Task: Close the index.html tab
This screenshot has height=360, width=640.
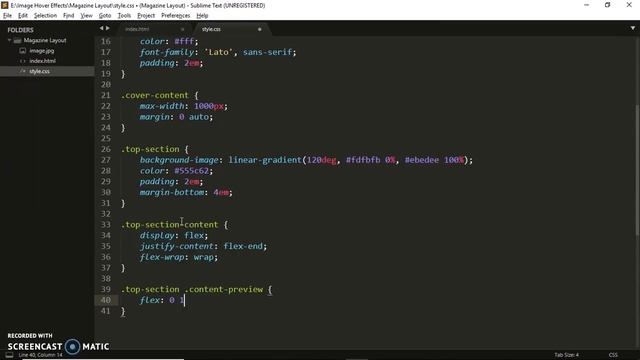Action: [x=182, y=29]
